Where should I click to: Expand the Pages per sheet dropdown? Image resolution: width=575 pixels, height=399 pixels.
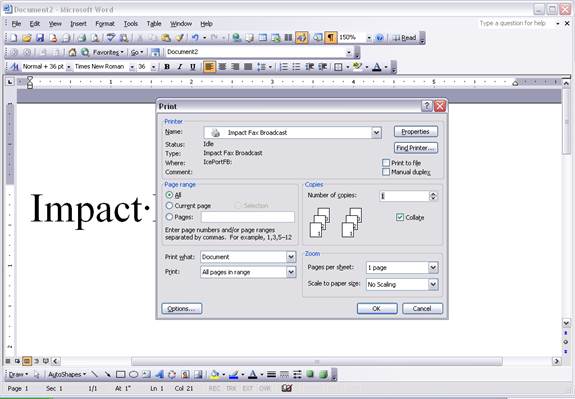point(433,267)
